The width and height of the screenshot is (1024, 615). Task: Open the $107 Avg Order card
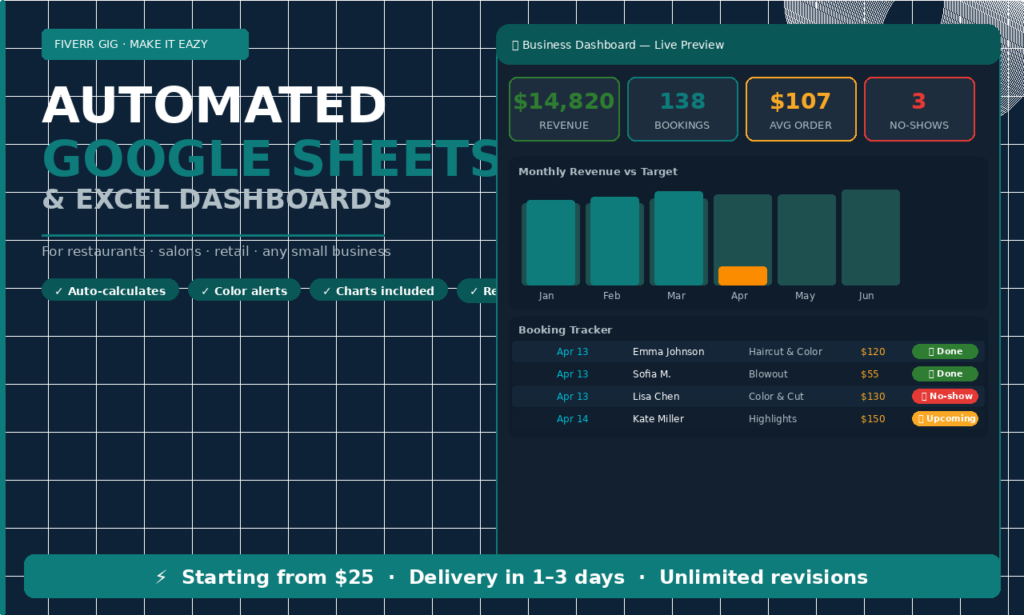click(801, 109)
